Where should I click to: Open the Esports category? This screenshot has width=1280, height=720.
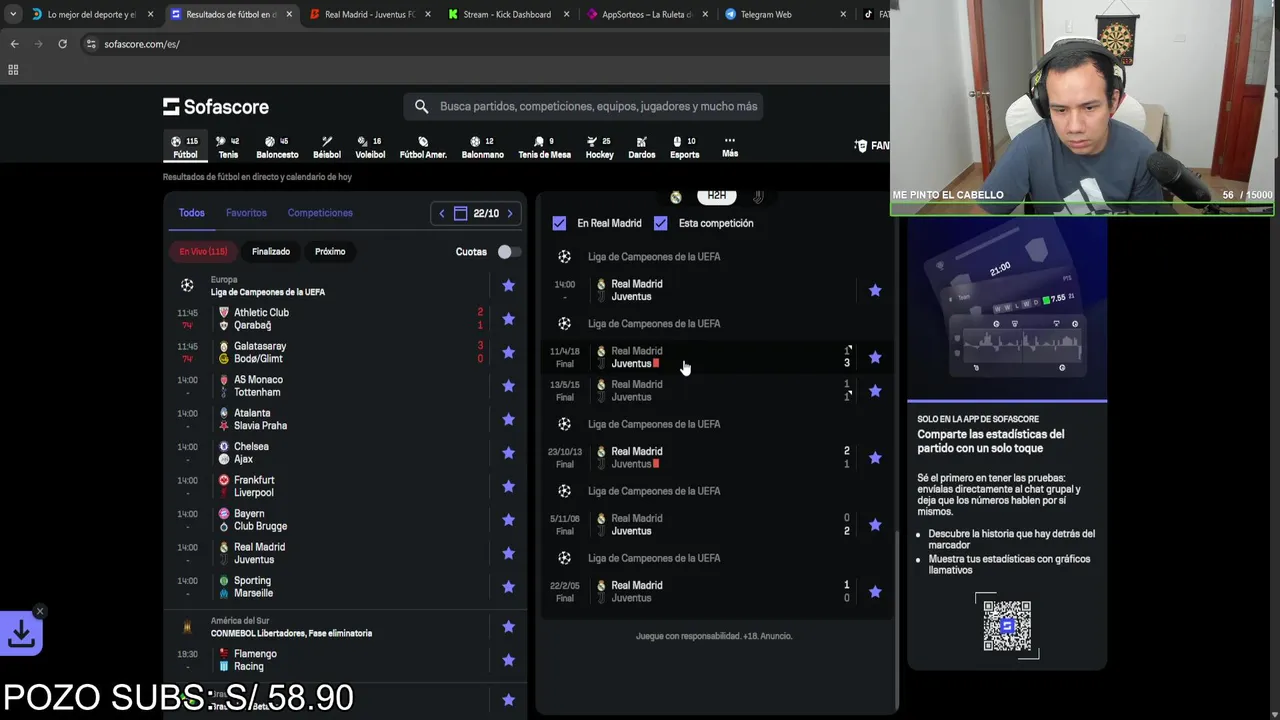tap(684, 147)
